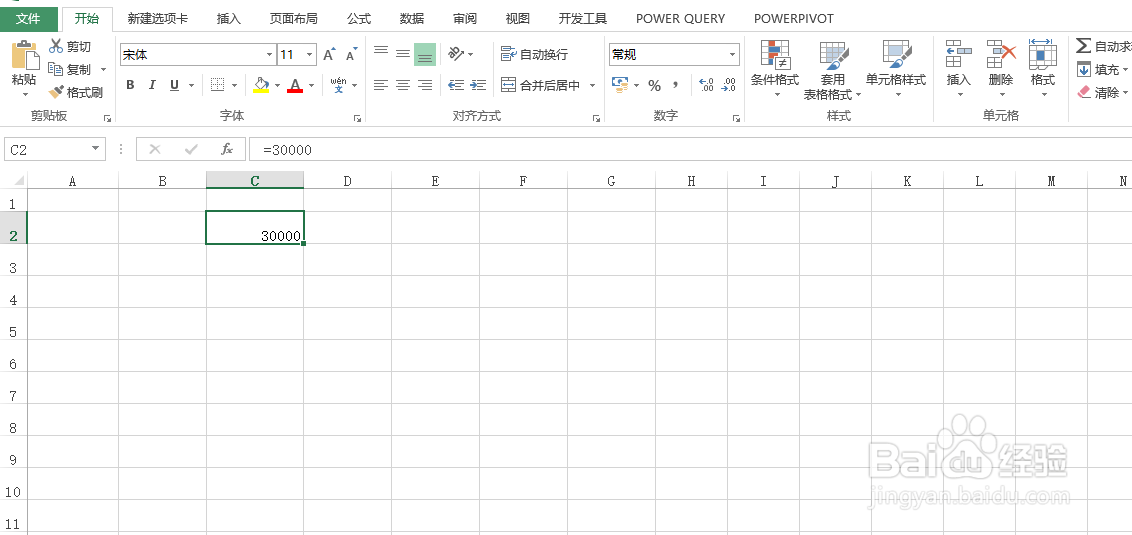Toggle bottom vertical alignment (highlighted)
The height and width of the screenshot is (535, 1132).
(425, 55)
